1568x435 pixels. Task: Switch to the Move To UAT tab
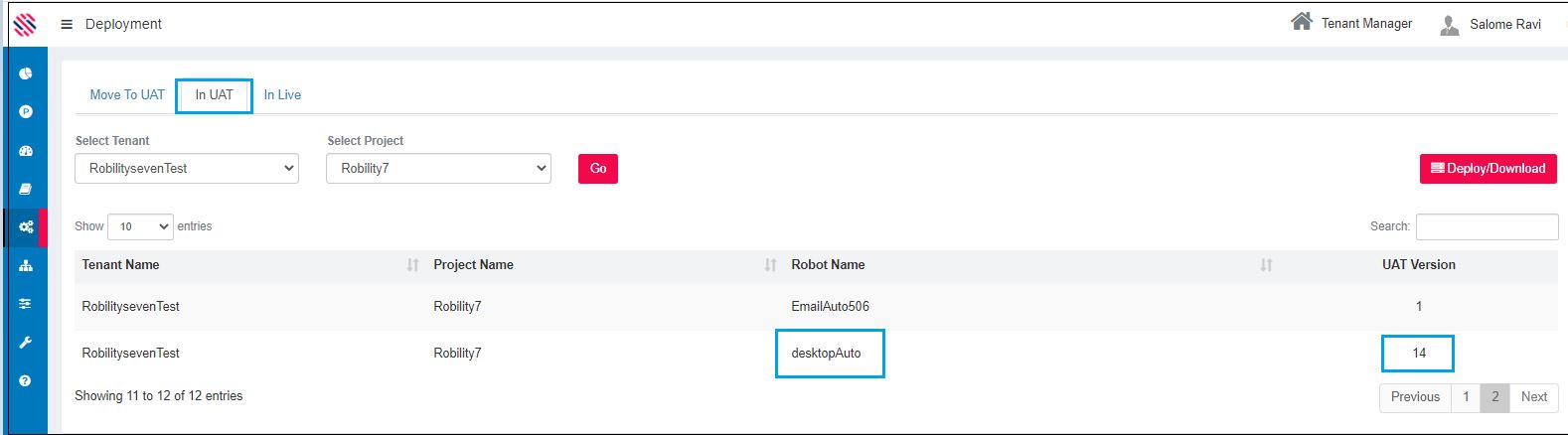[x=127, y=95]
